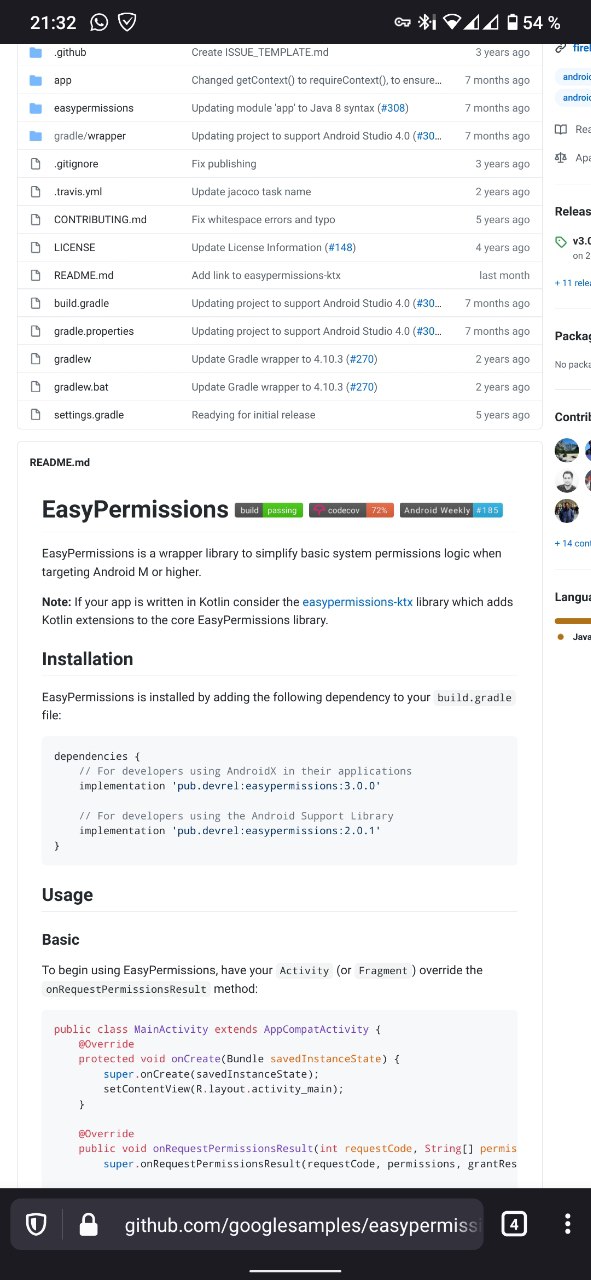Viewport: 591px width, 1280px height.
Task: Open the gradlew file
Action: pos(72,359)
